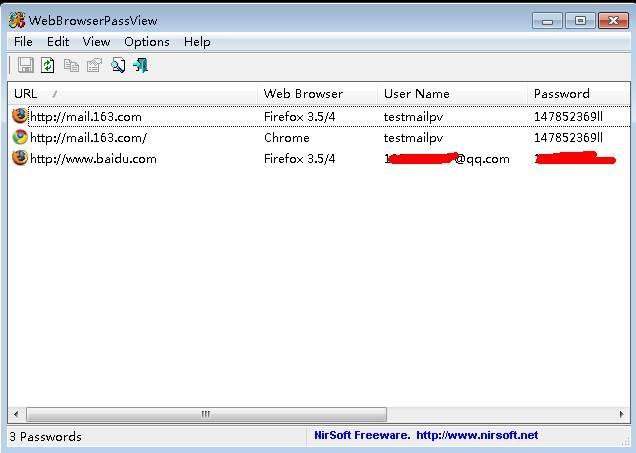Click the scrollbar right arrow
This screenshot has width=636, height=453.
(621, 414)
